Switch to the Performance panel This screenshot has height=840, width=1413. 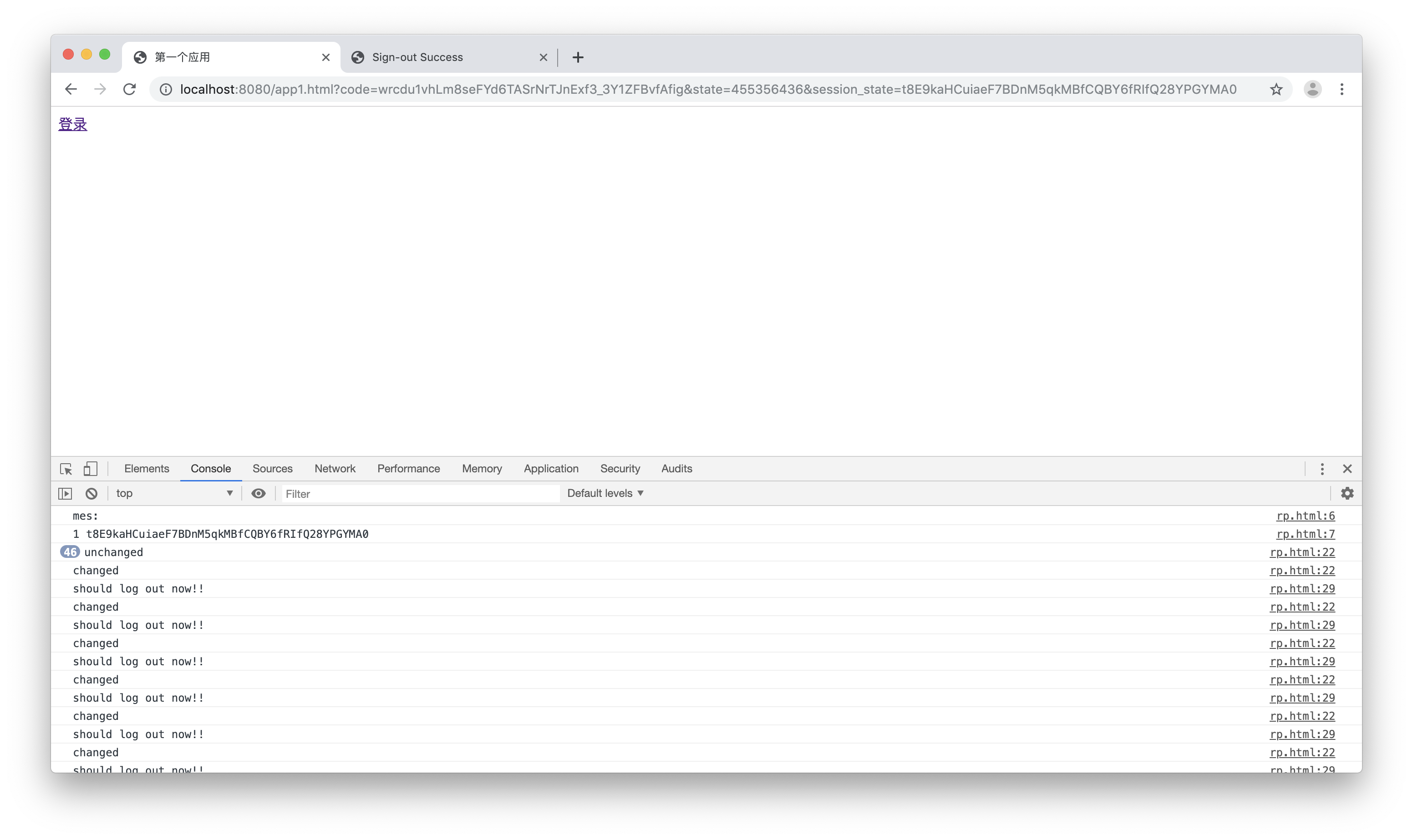(408, 469)
